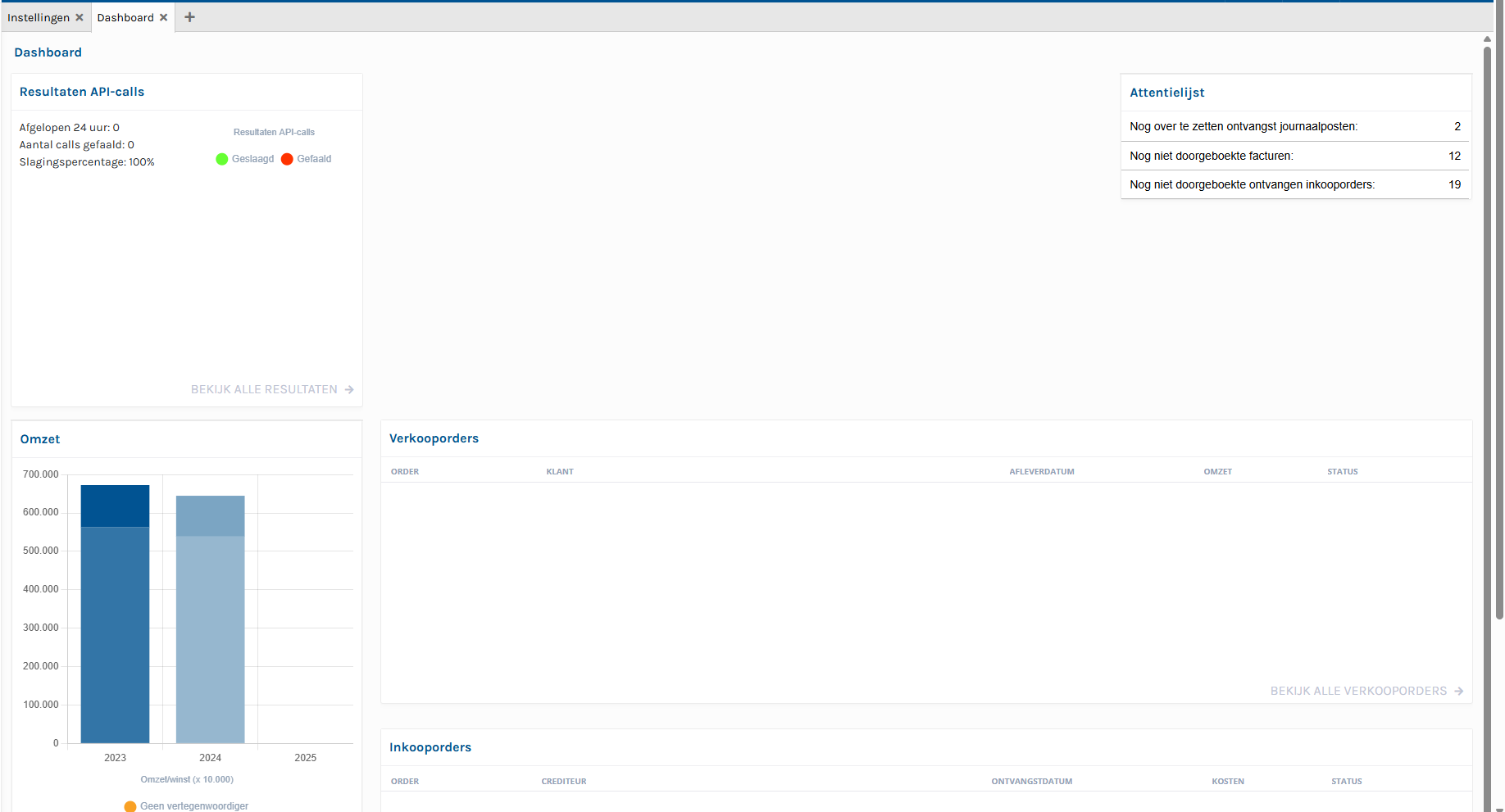Toggle the green Geslaagd legend marker
The image size is (1505, 812).
(x=221, y=159)
